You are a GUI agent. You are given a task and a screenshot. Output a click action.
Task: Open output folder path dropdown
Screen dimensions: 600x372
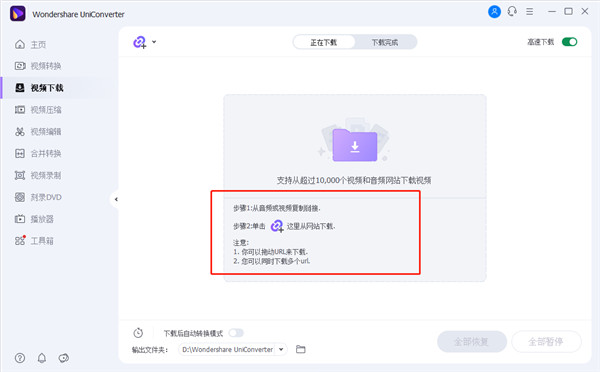pos(281,349)
